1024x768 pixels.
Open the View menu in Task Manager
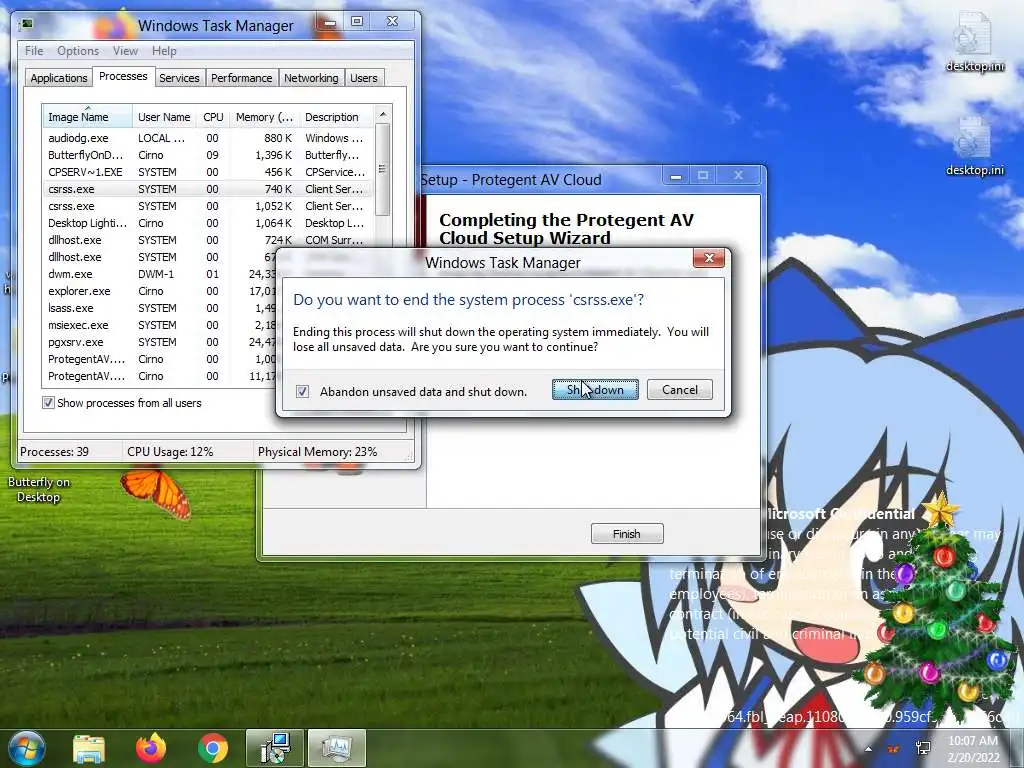coord(125,50)
